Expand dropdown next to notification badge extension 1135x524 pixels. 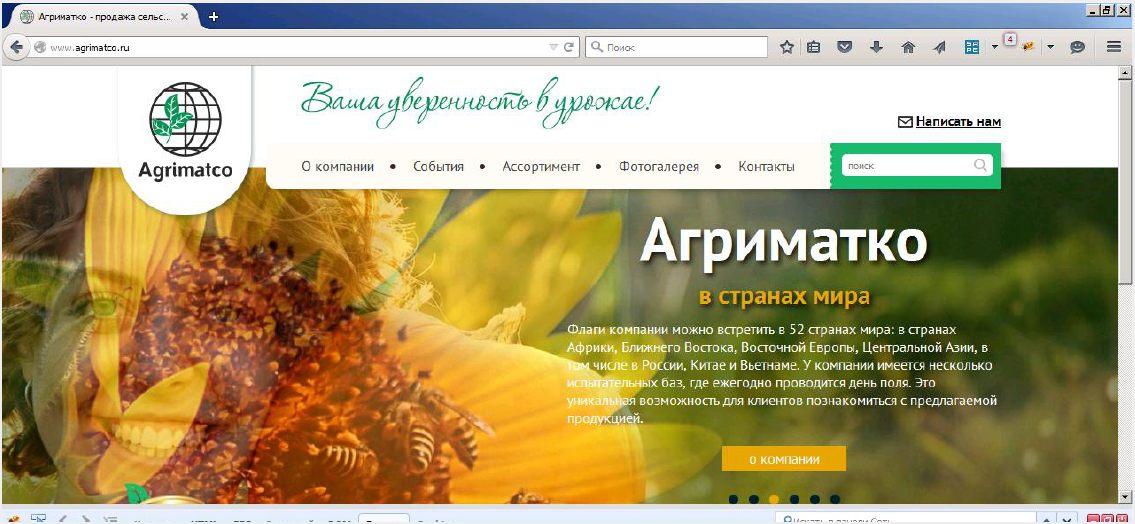[1050, 47]
